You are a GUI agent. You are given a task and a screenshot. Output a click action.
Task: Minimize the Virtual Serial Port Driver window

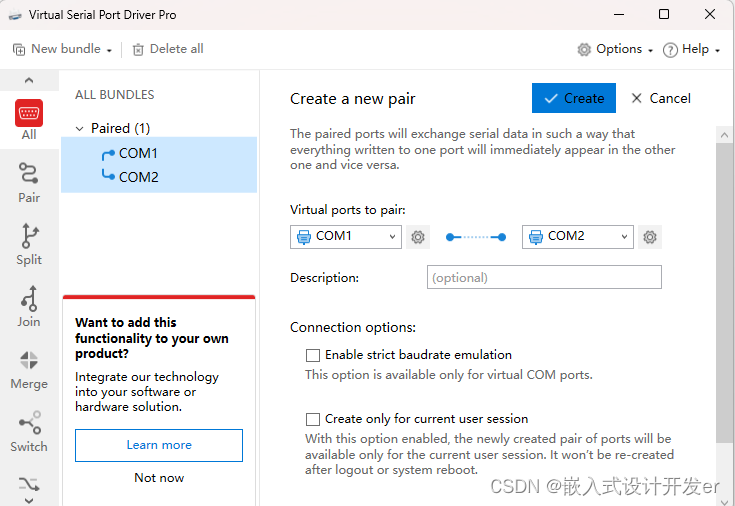619,15
